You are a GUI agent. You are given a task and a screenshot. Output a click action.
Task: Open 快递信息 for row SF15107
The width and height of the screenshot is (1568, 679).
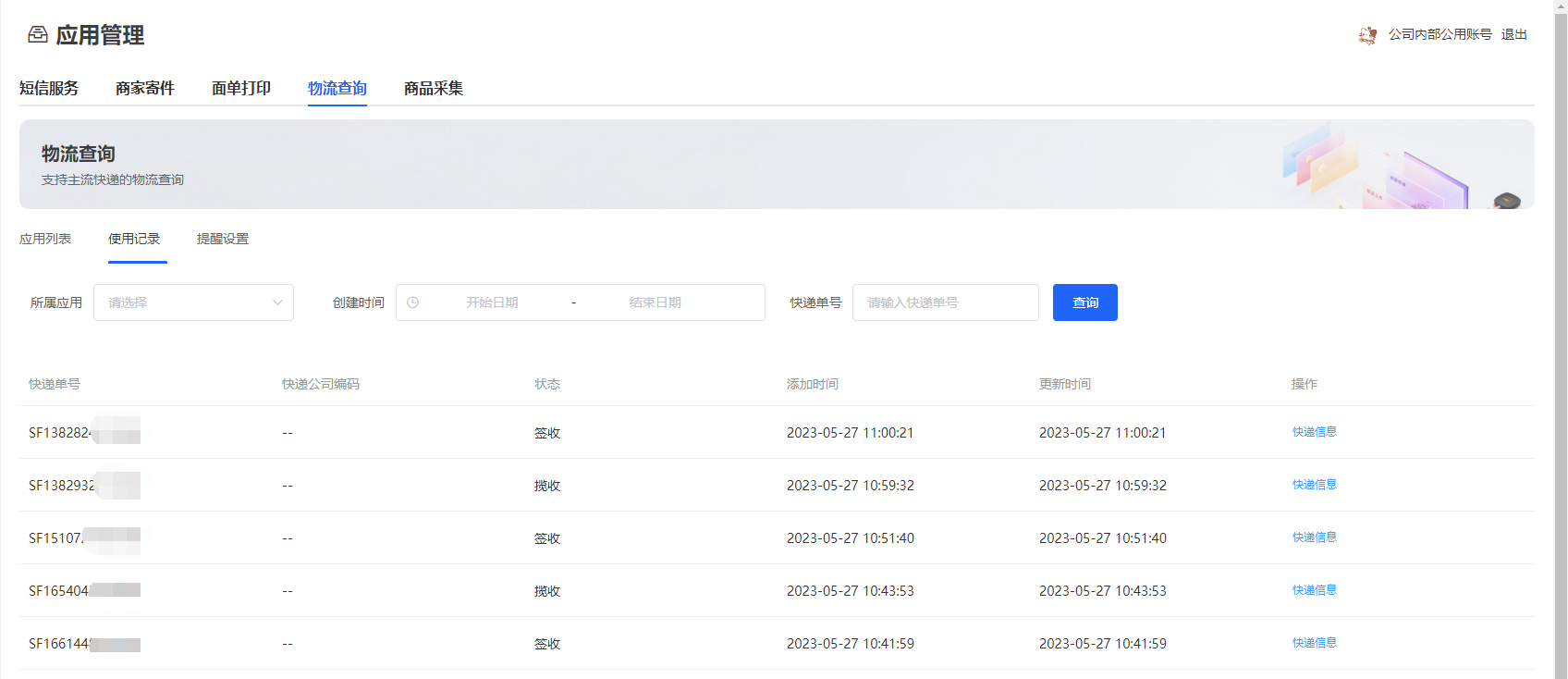coord(1315,537)
